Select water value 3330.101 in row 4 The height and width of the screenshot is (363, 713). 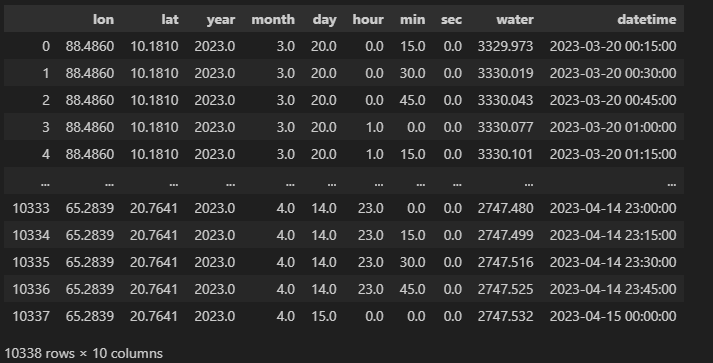pyautogui.click(x=505, y=154)
